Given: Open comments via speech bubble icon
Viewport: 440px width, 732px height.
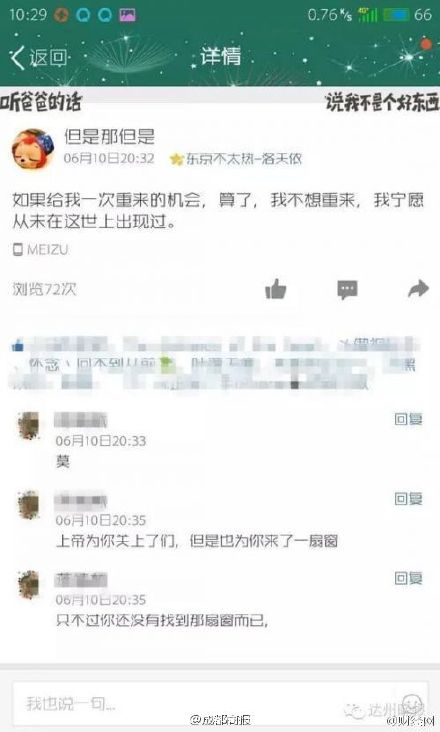Looking at the screenshot, I should tap(347, 289).
